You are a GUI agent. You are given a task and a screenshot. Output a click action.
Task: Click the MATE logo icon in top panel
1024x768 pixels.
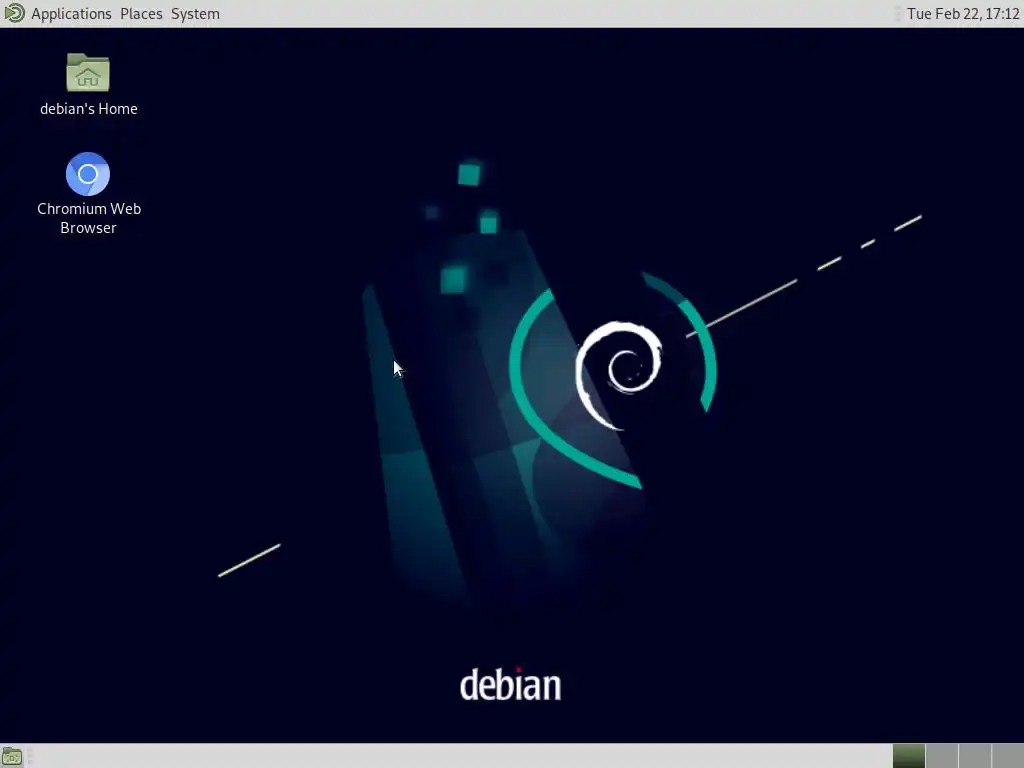[x=14, y=13]
